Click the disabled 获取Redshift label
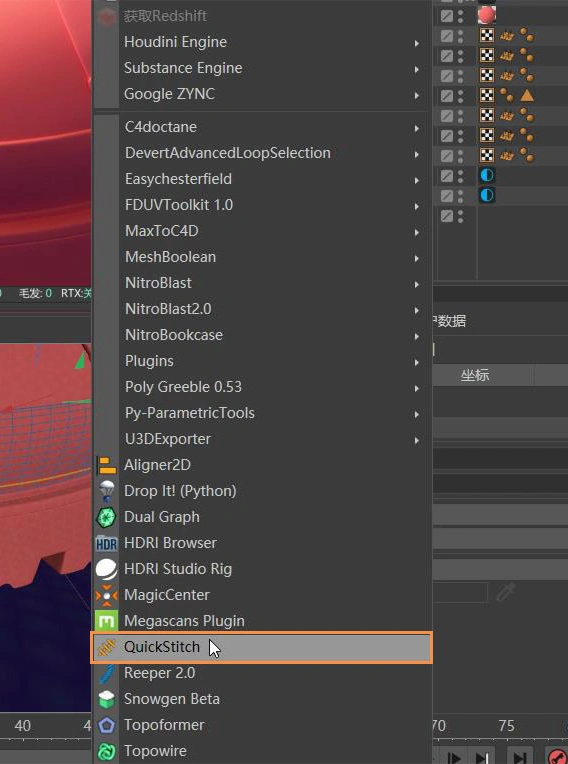The image size is (568, 764). (165, 16)
